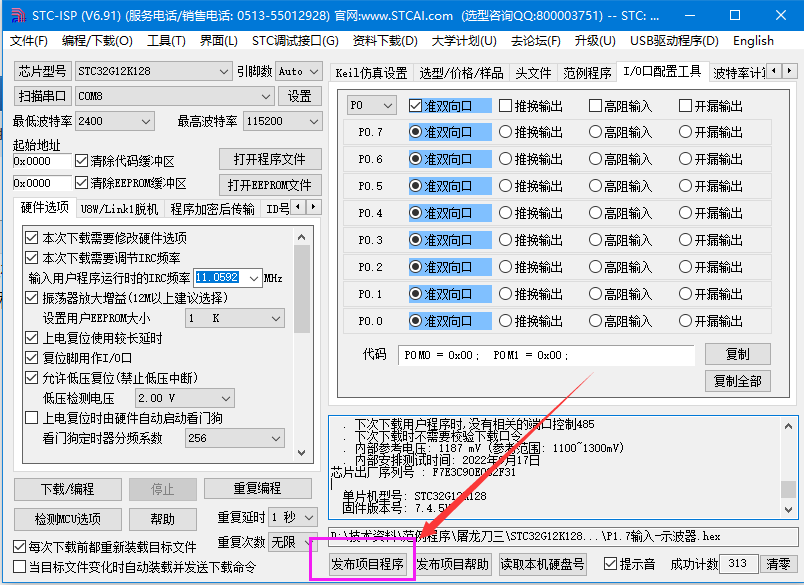Open the P0 port selector dropdown
The image size is (804, 585).
pos(371,106)
